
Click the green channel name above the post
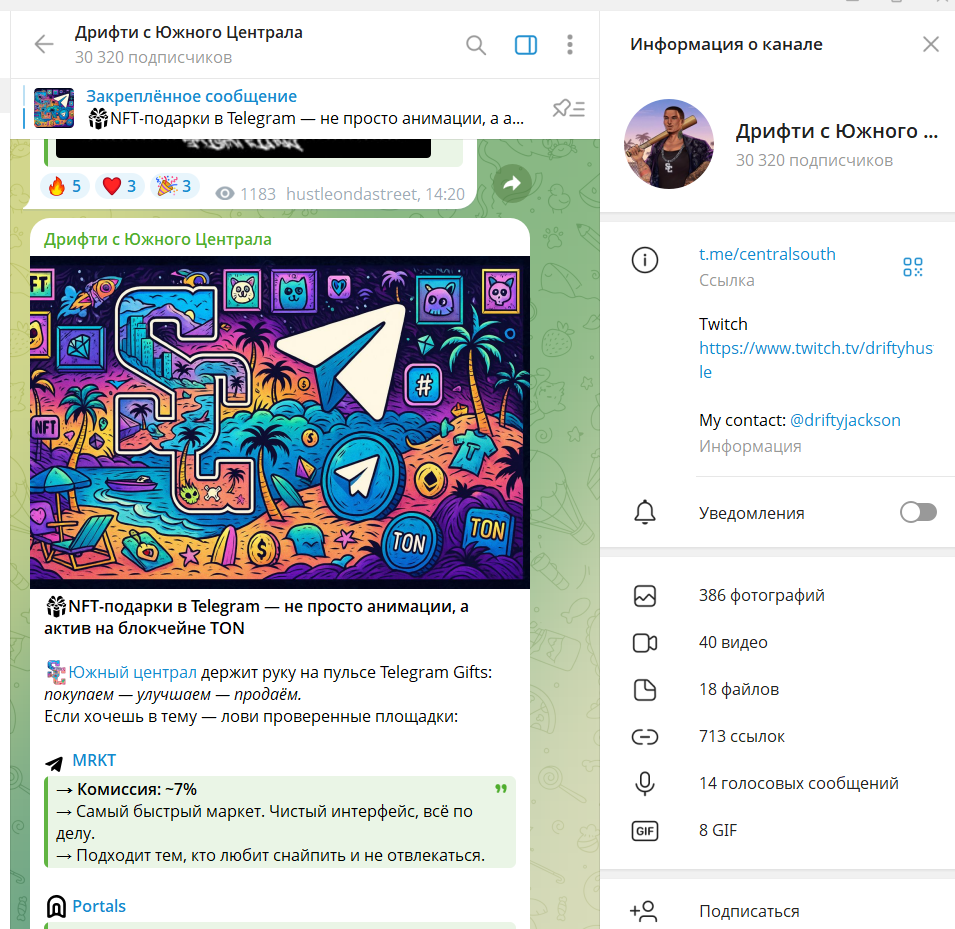click(158, 239)
